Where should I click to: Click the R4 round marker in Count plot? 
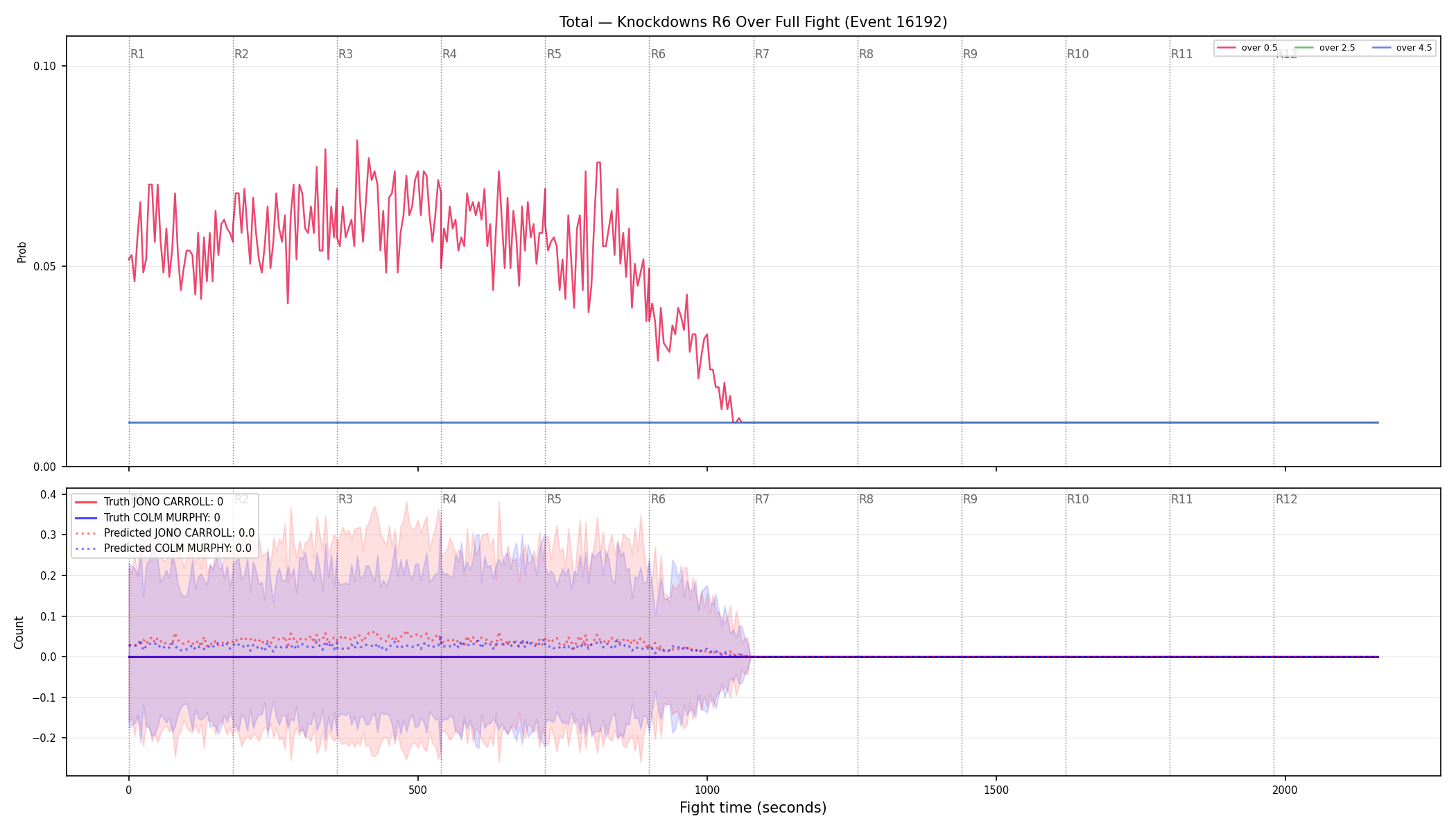click(450, 500)
